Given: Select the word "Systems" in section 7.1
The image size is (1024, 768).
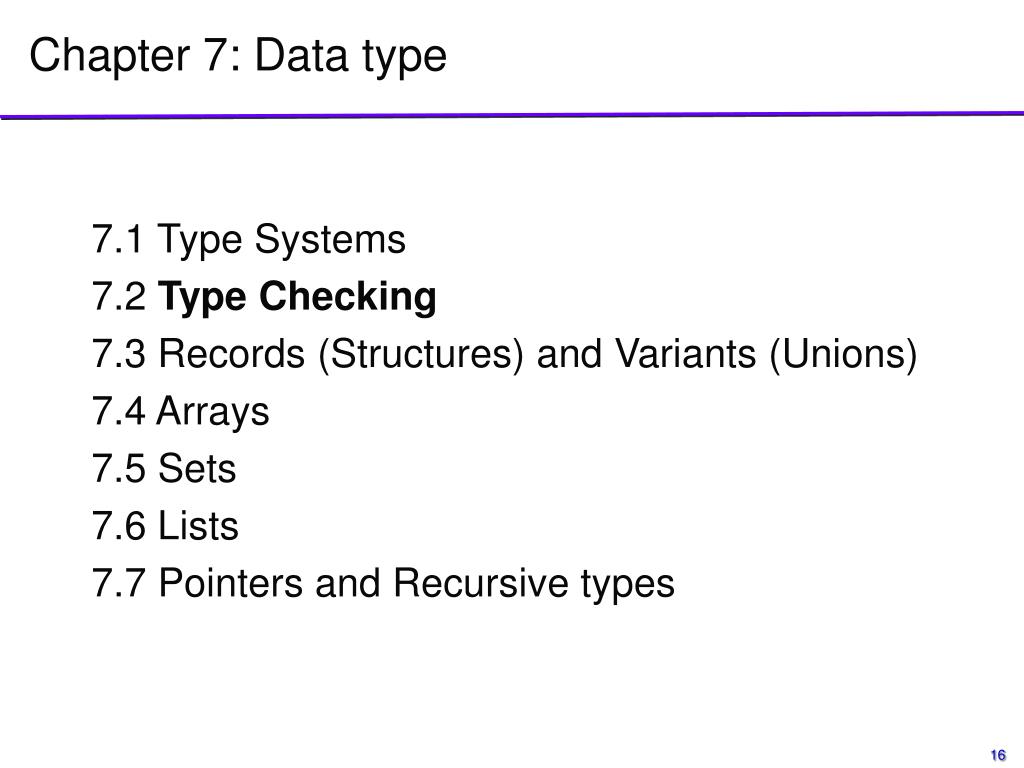Looking at the screenshot, I should point(330,240).
